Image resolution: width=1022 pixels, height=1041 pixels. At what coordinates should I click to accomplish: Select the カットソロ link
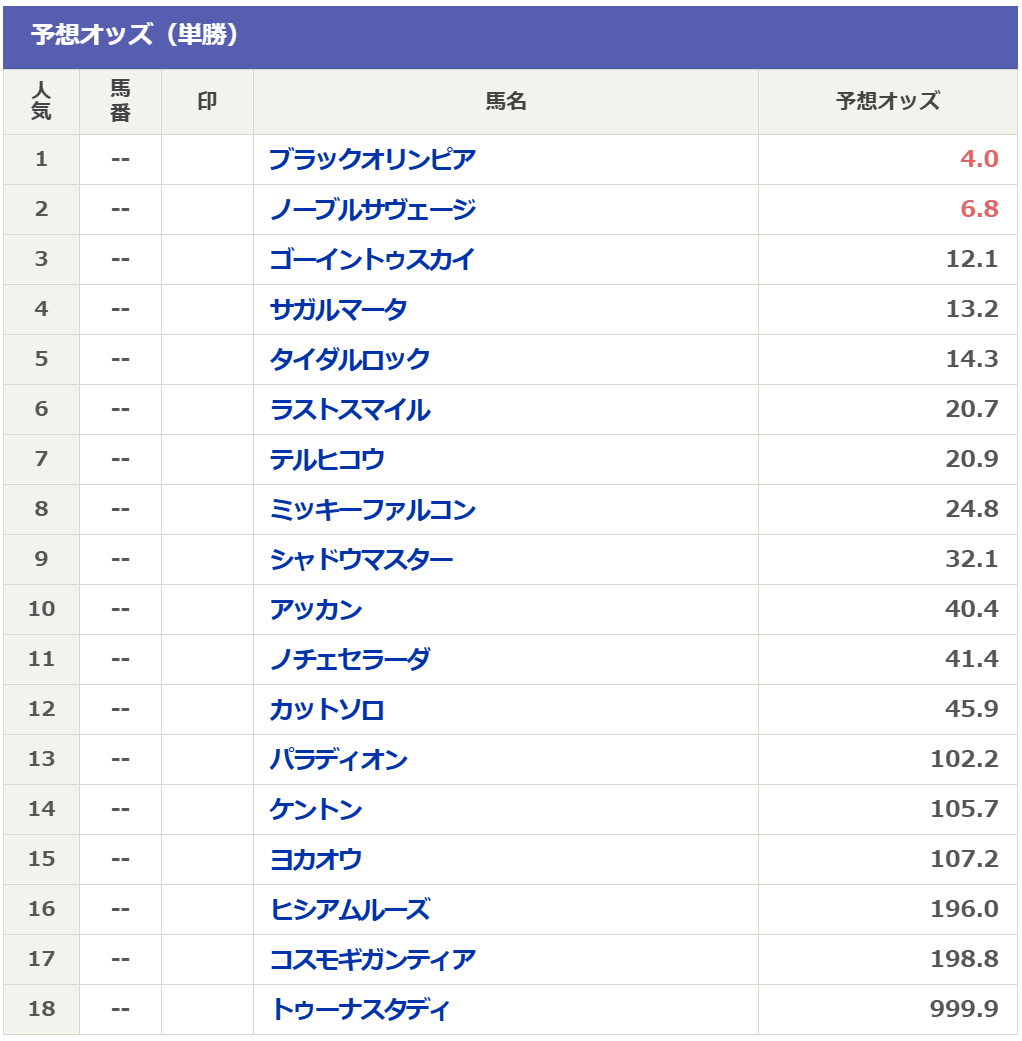point(327,709)
